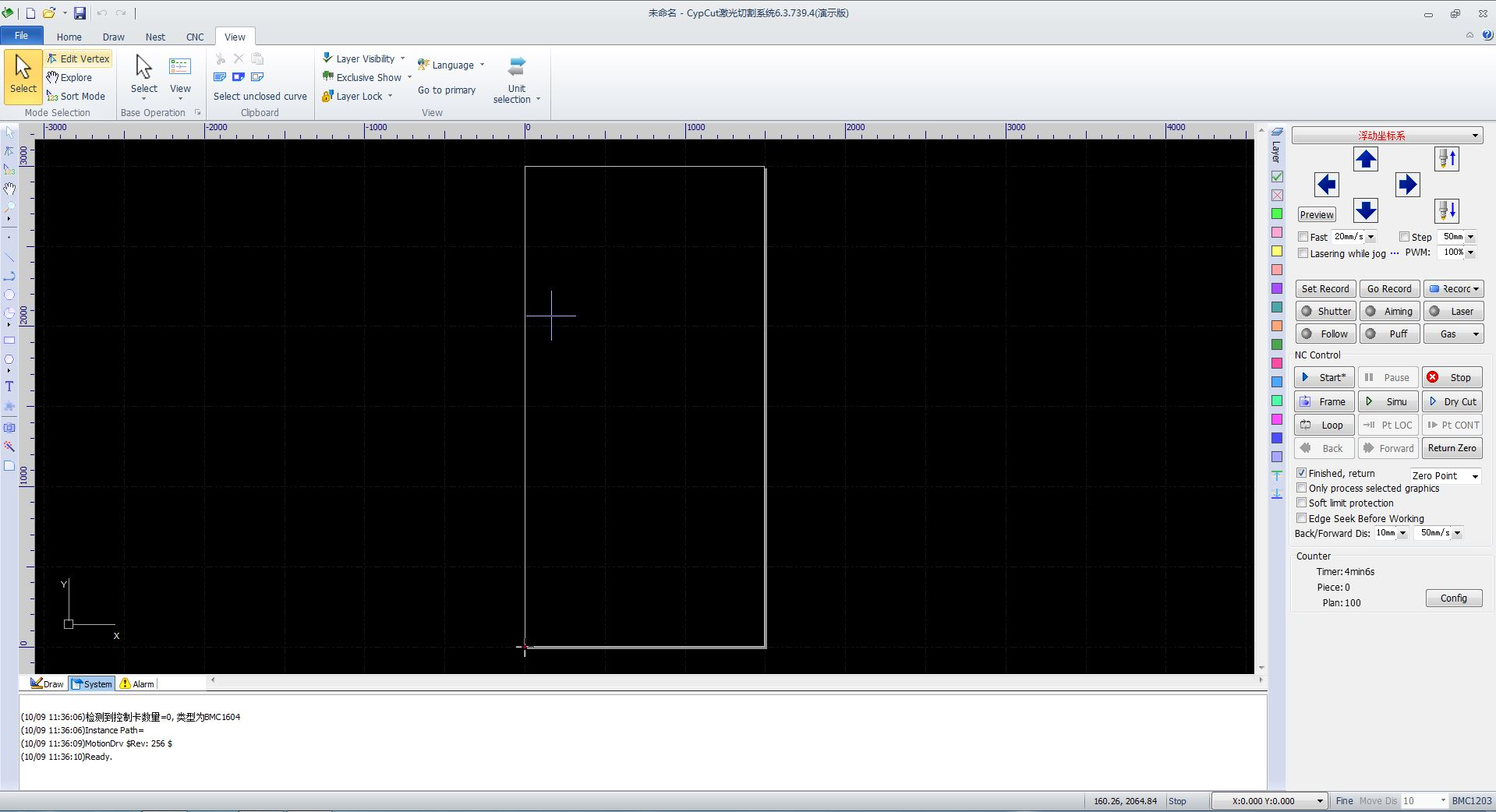Enable Edge Seek Before Working
The height and width of the screenshot is (812, 1496).
[x=1301, y=518]
